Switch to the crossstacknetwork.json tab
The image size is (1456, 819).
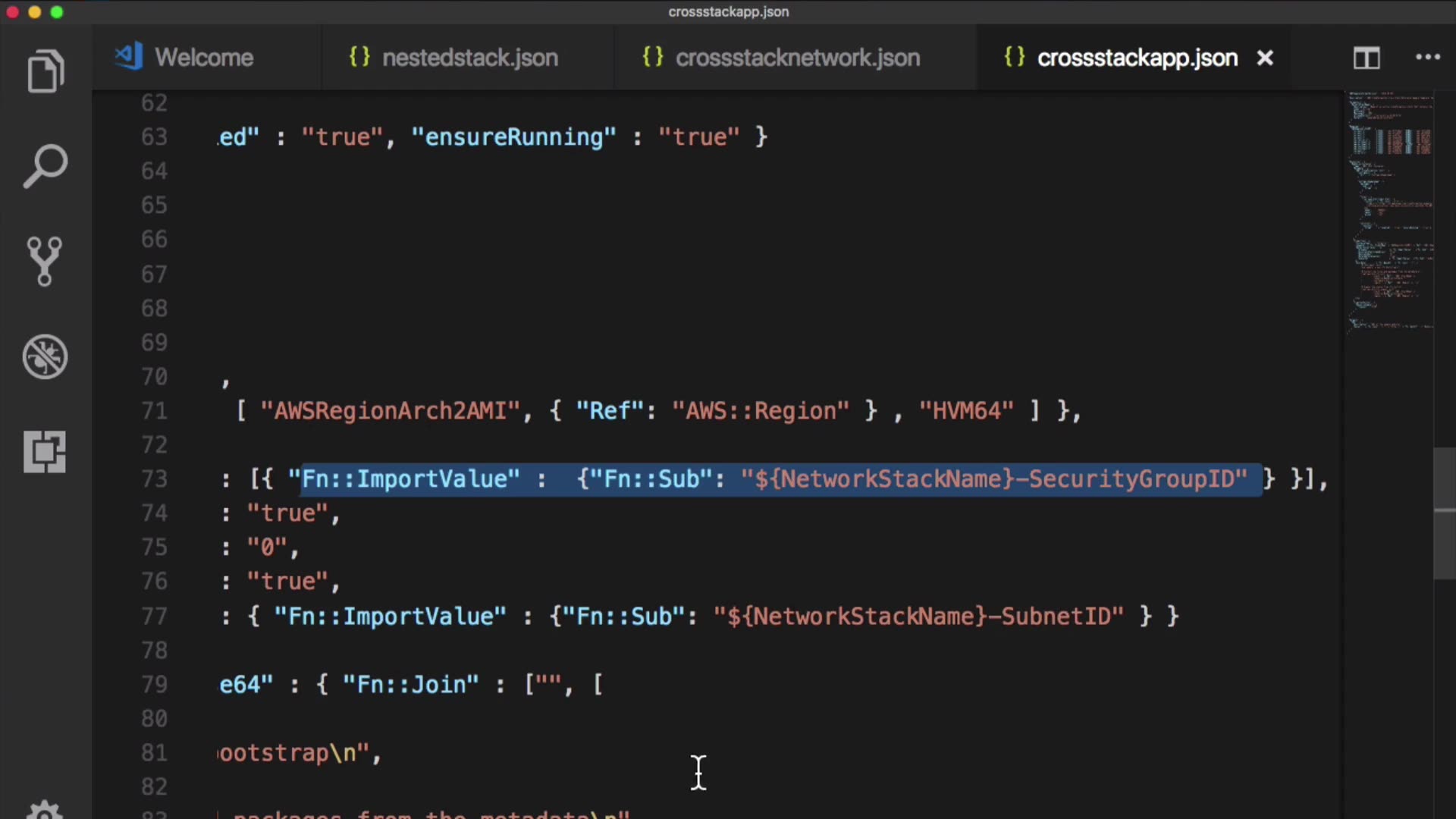(797, 58)
